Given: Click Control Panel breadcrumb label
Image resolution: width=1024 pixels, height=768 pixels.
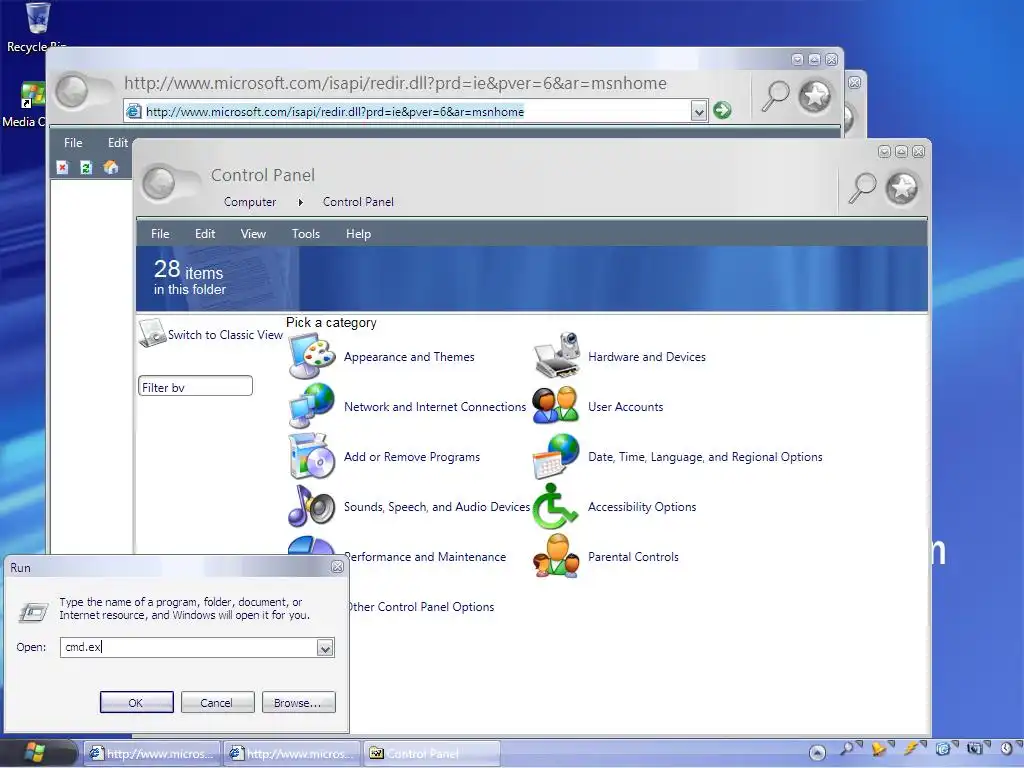Looking at the screenshot, I should click(359, 202).
